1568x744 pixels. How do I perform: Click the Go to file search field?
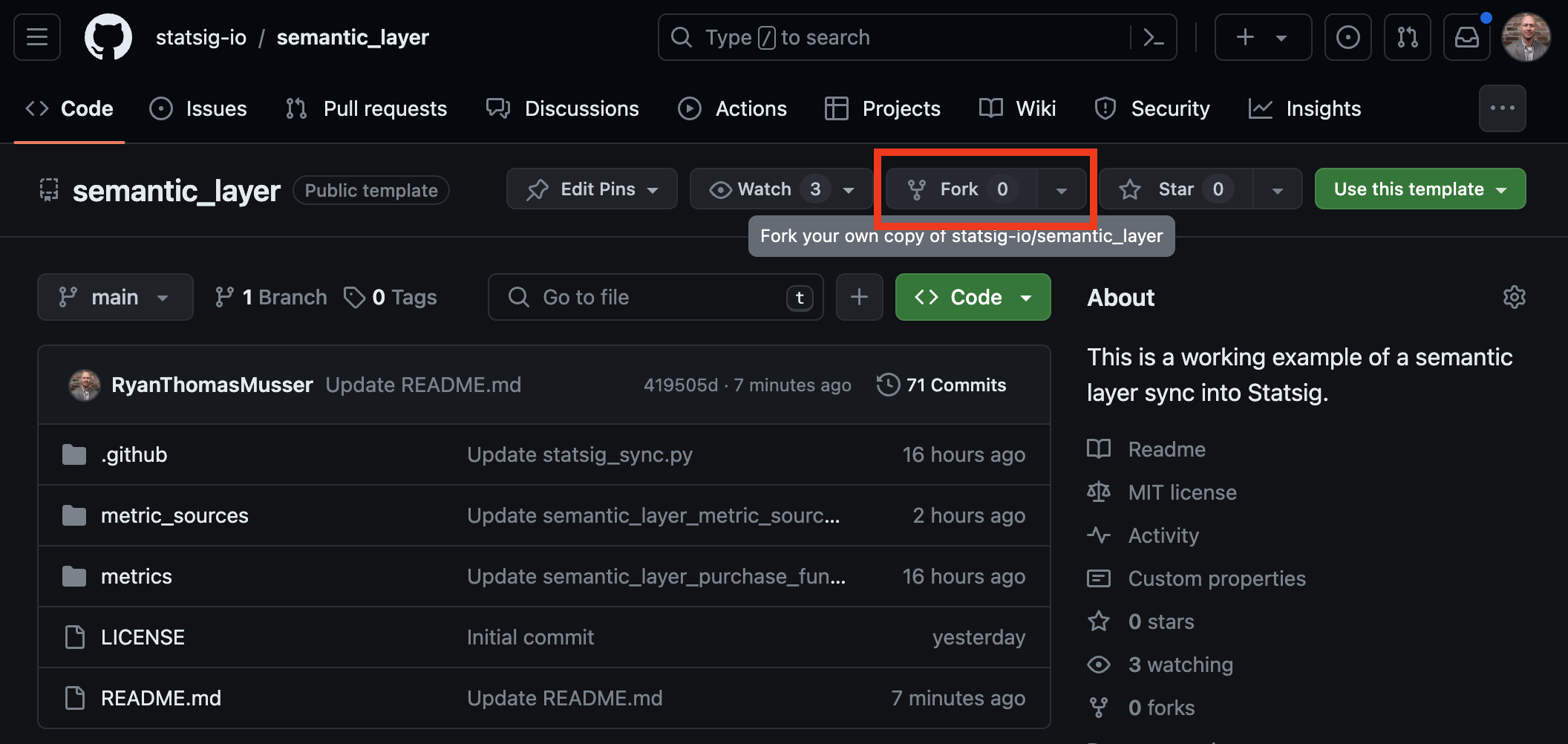tap(656, 297)
